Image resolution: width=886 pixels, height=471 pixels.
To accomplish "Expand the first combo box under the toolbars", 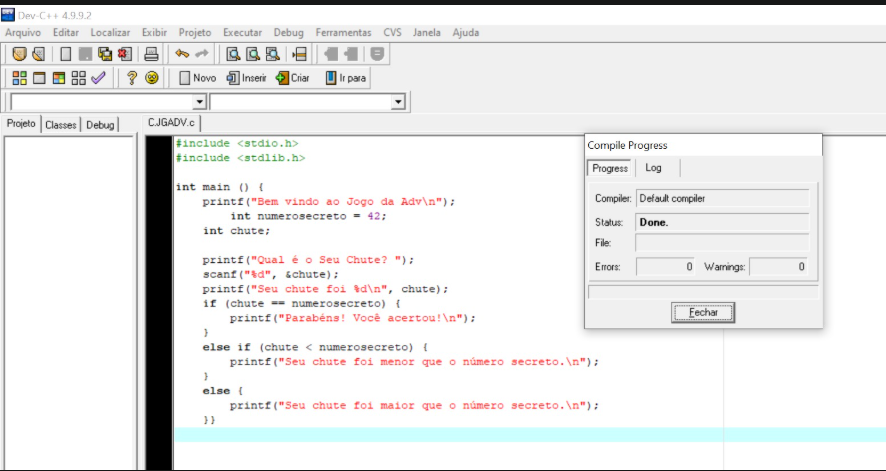I will point(199,102).
